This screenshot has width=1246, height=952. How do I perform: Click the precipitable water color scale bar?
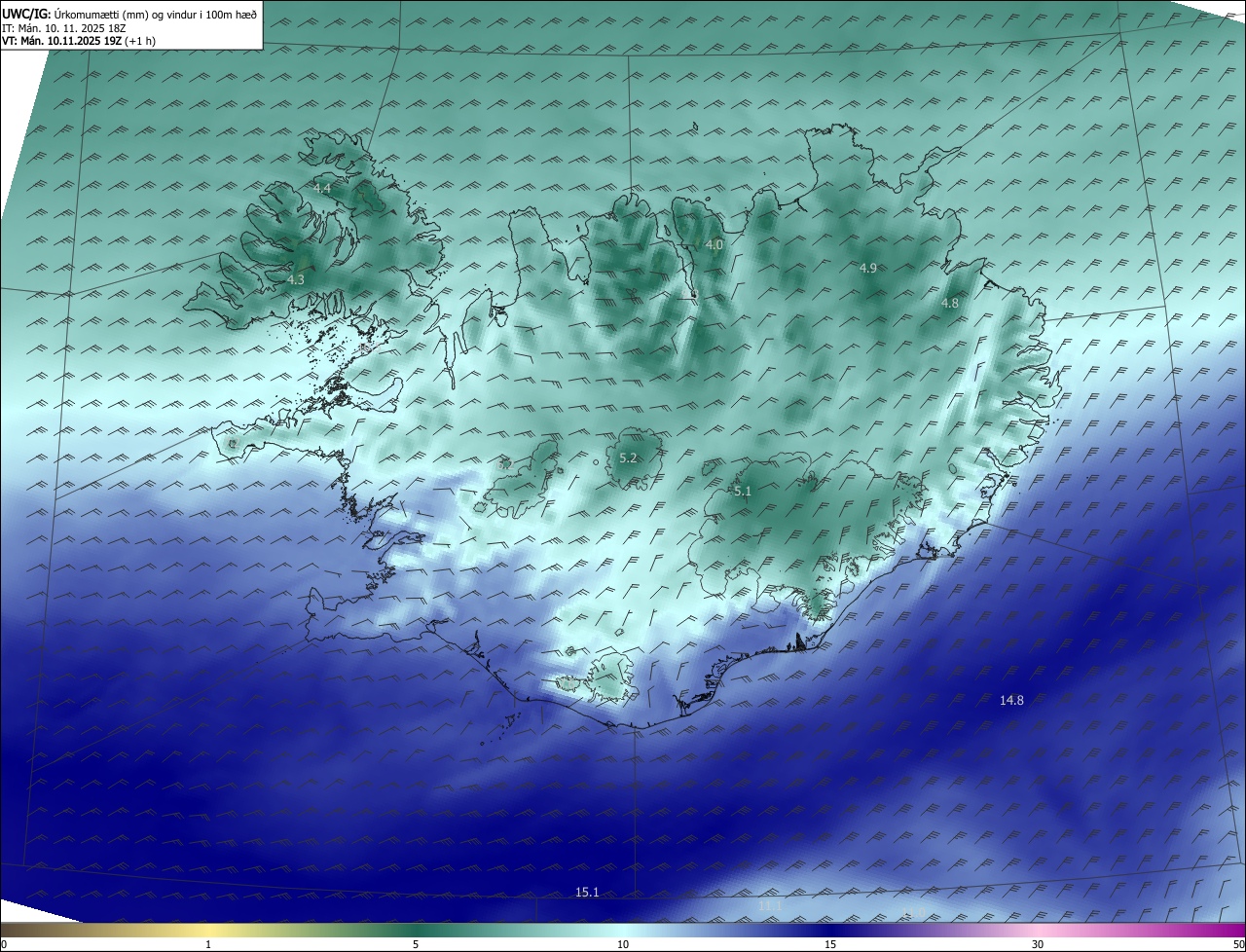point(623,930)
